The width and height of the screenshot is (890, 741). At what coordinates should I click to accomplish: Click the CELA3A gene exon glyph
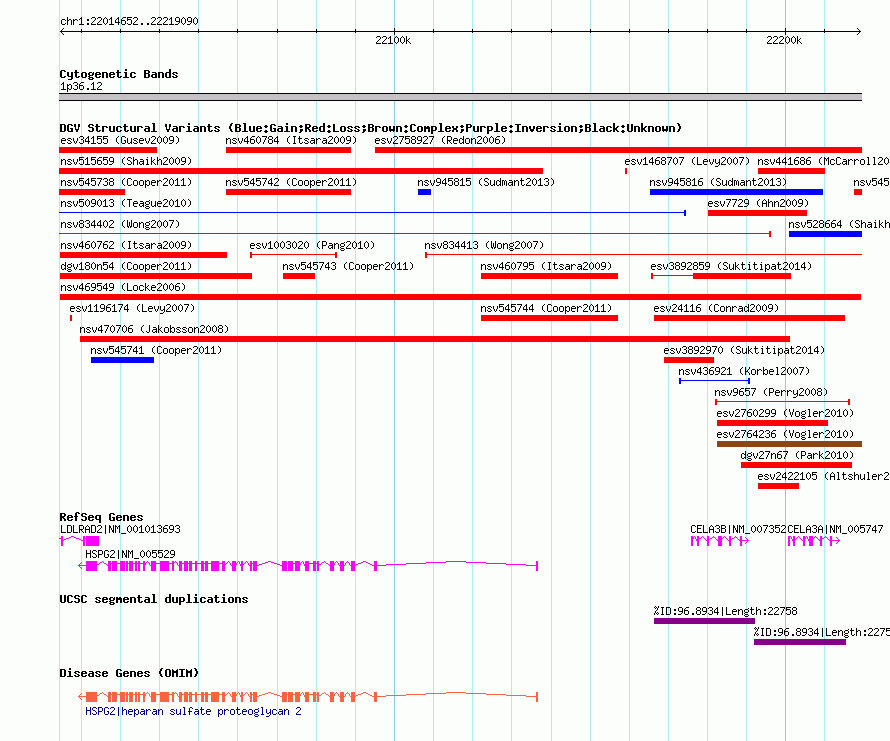pyautogui.click(x=814, y=541)
